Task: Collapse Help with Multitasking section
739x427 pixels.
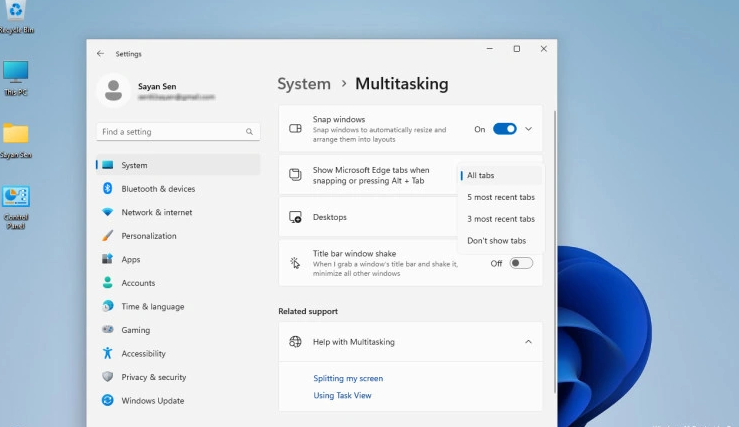Action: click(528, 342)
